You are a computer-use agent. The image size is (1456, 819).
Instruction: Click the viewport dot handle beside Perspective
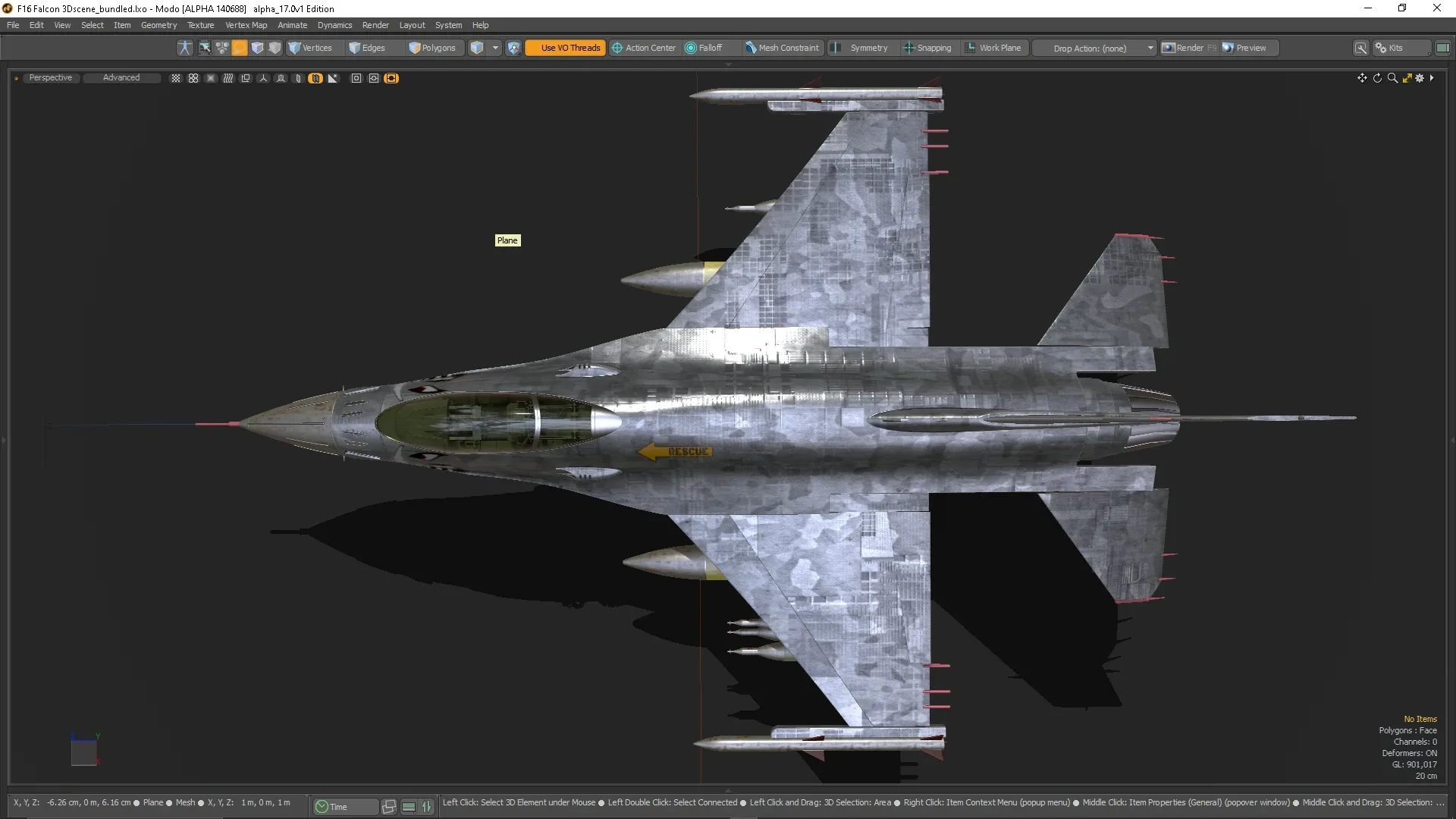16,78
